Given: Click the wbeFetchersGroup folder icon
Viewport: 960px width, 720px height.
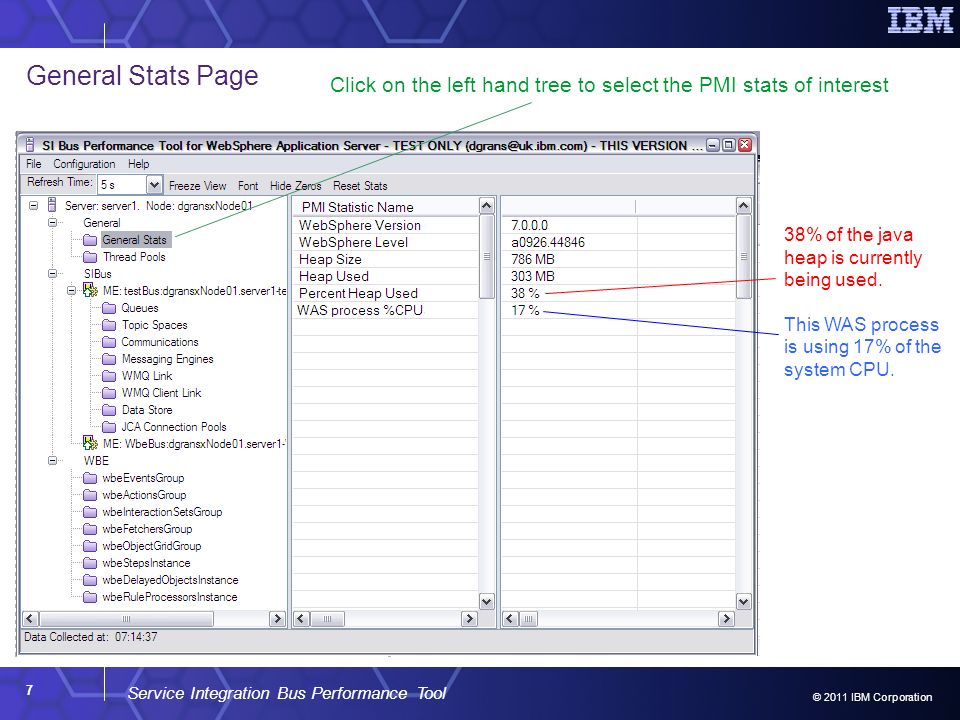Looking at the screenshot, I should [x=90, y=529].
